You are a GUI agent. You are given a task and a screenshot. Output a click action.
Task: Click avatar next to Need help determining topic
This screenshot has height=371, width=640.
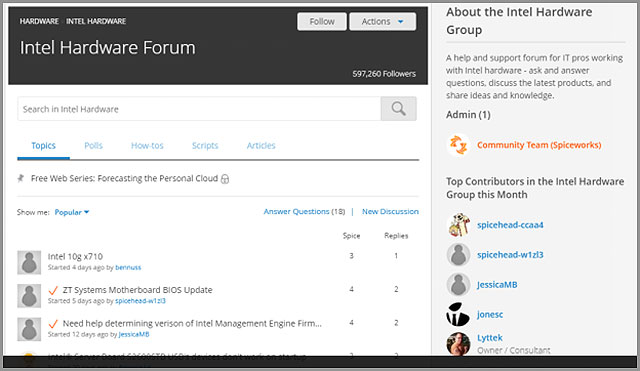click(x=29, y=329)
